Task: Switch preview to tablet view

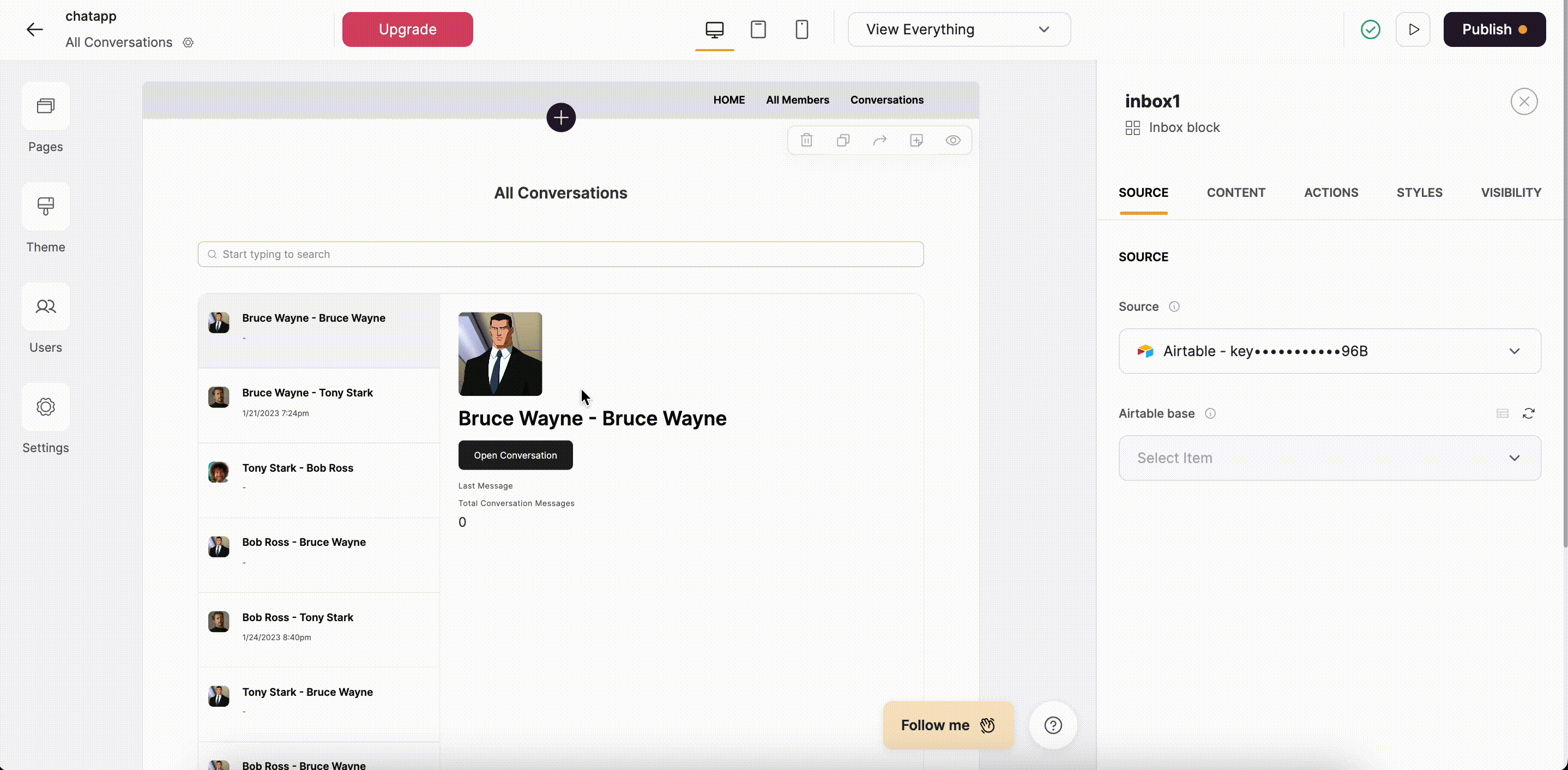Action: pyautogui.click(x=758, y=29)
